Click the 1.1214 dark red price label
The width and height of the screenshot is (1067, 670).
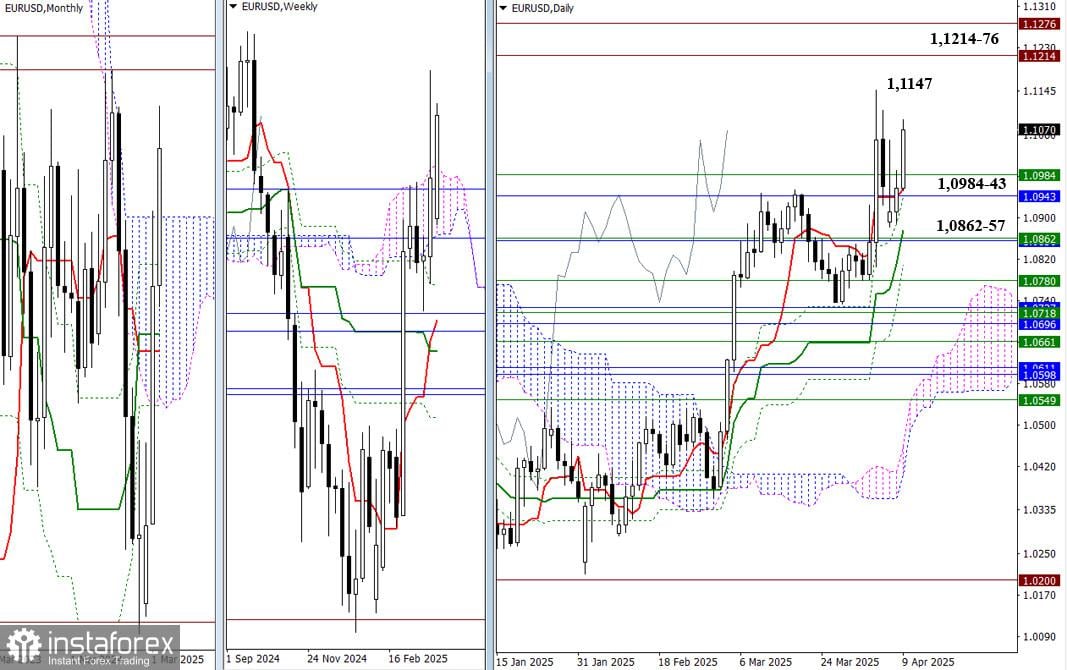click(1038, 56)
